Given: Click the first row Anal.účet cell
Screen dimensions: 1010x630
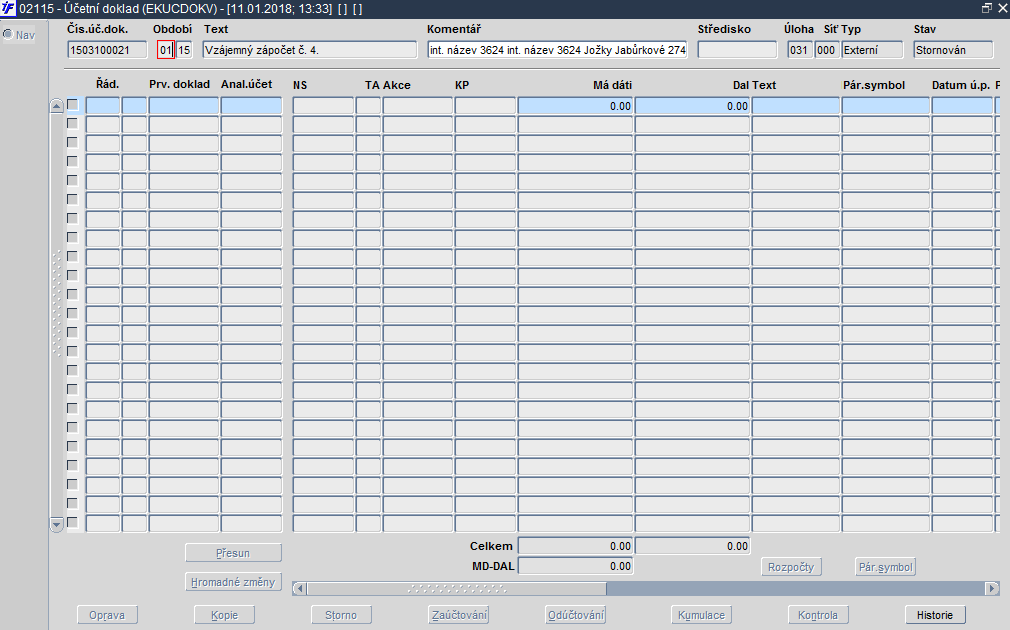Looking at the screenshot, I should 251,106.
